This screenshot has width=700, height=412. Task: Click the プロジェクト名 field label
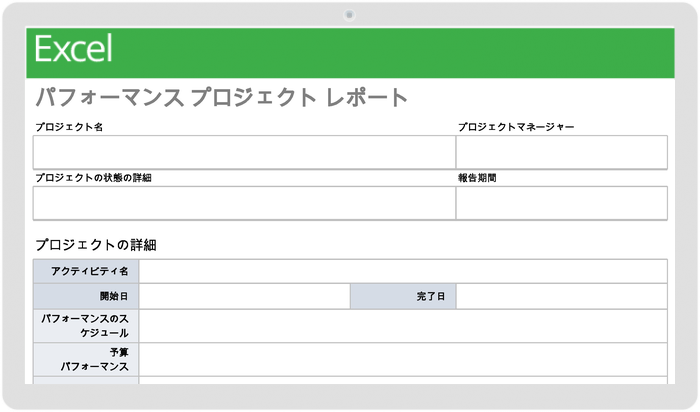[69, 127]
